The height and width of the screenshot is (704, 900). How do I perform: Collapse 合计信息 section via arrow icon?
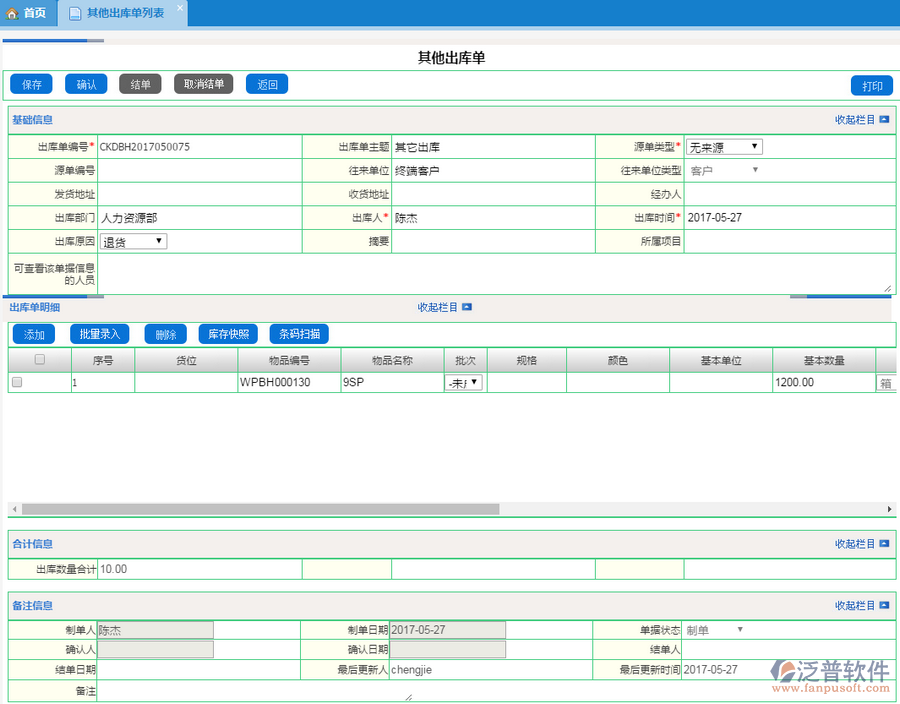pos(884,544)
